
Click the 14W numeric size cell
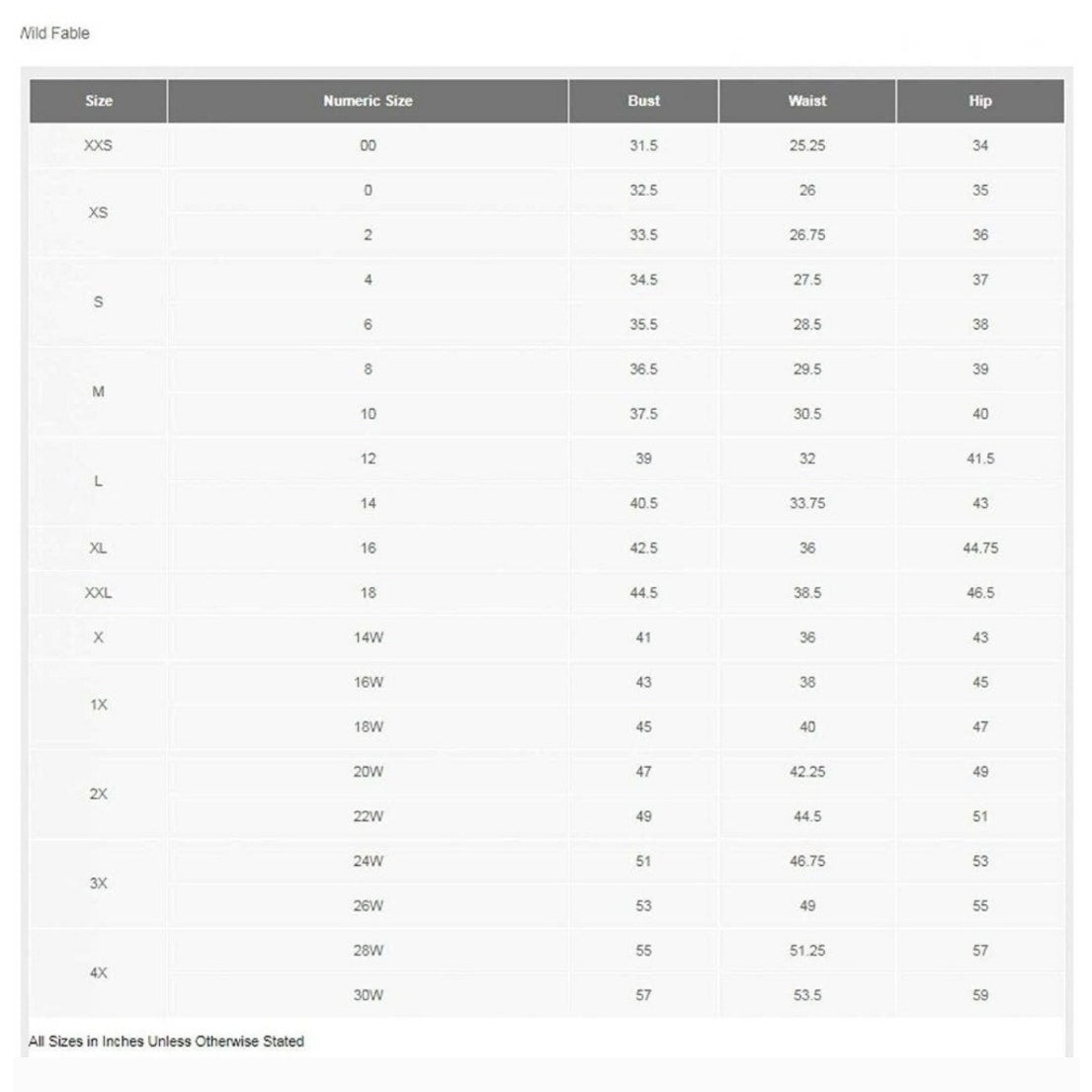click(x=368, y=637)
